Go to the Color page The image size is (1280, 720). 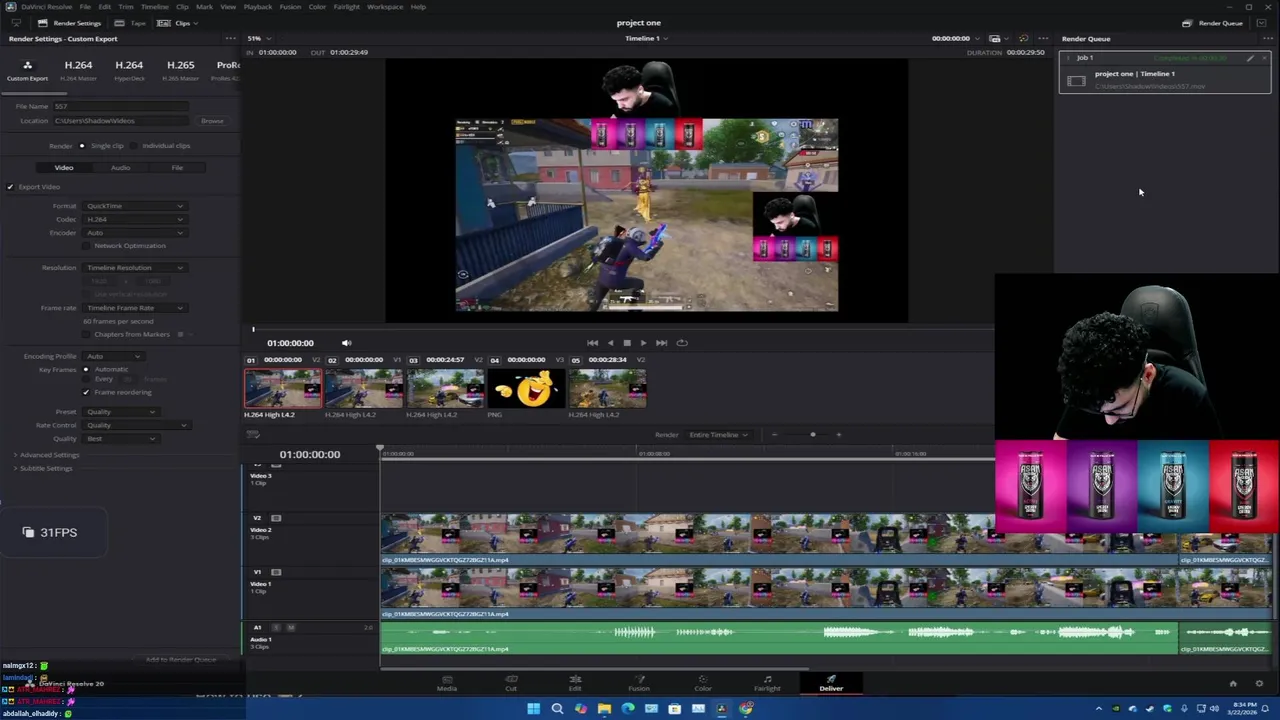pos(703,683)
